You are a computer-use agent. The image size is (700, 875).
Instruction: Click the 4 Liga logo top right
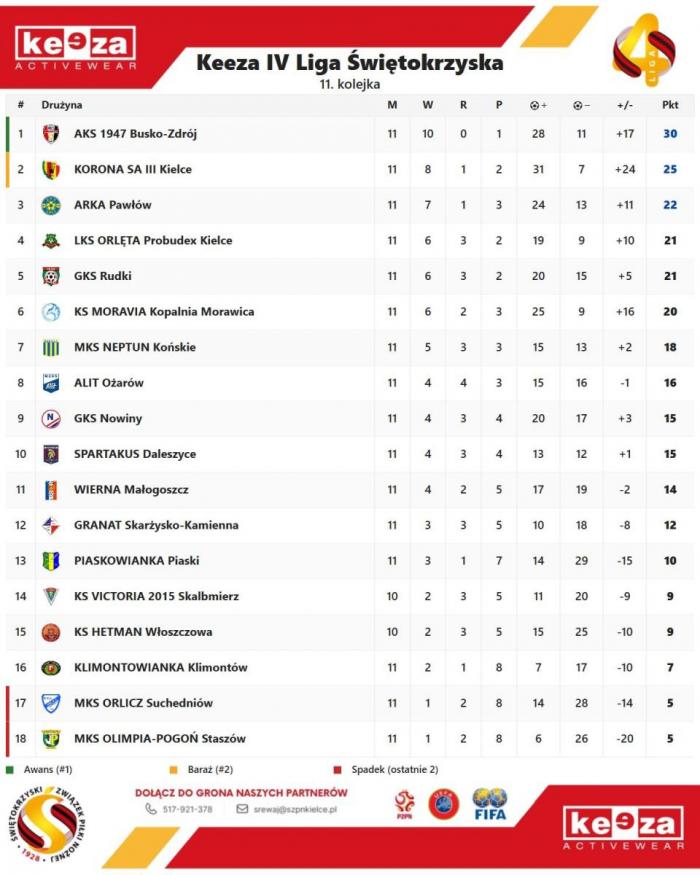click(x=642, y=52)
